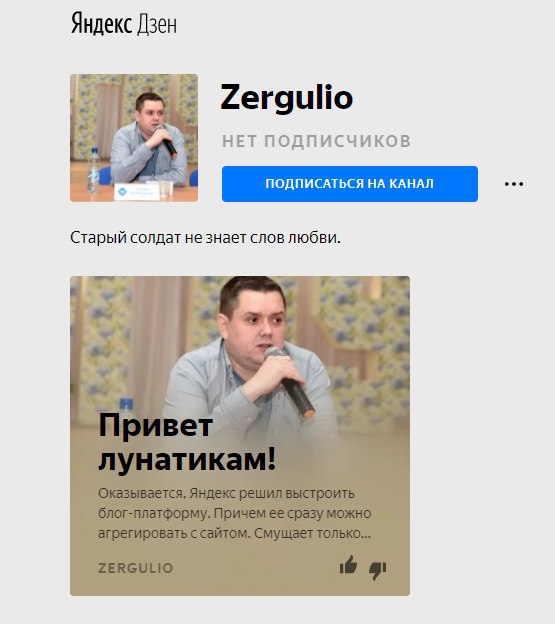Click the channel description about старый солдат

[x=205, y=238]
